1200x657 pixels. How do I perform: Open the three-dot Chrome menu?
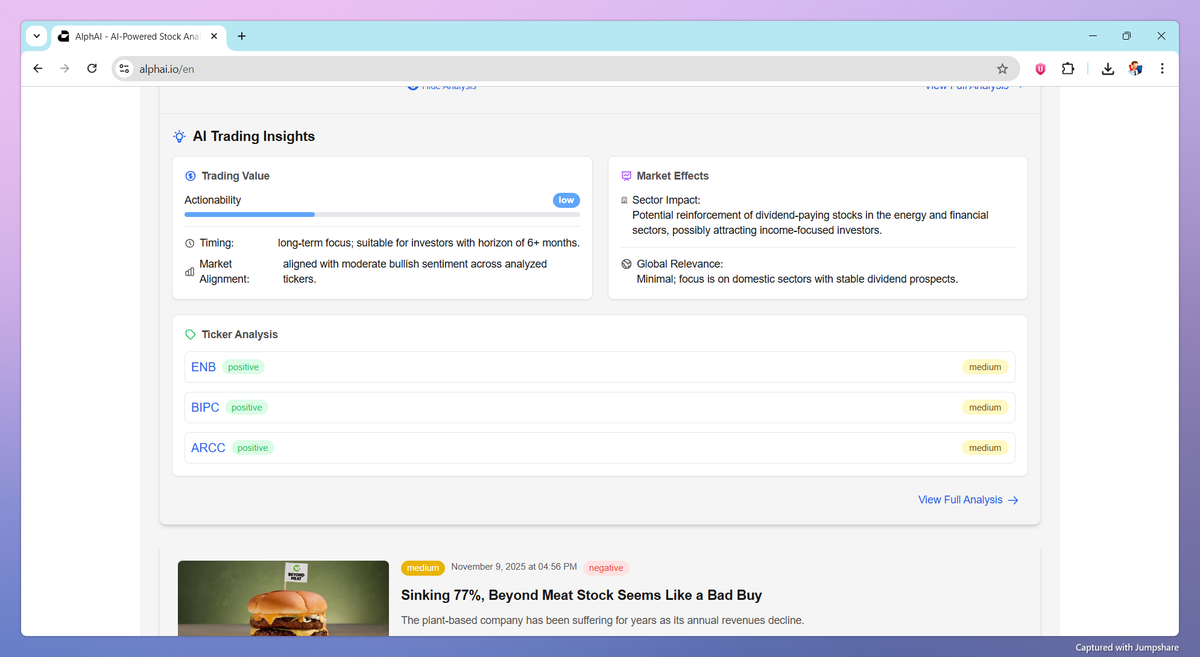1161,68
